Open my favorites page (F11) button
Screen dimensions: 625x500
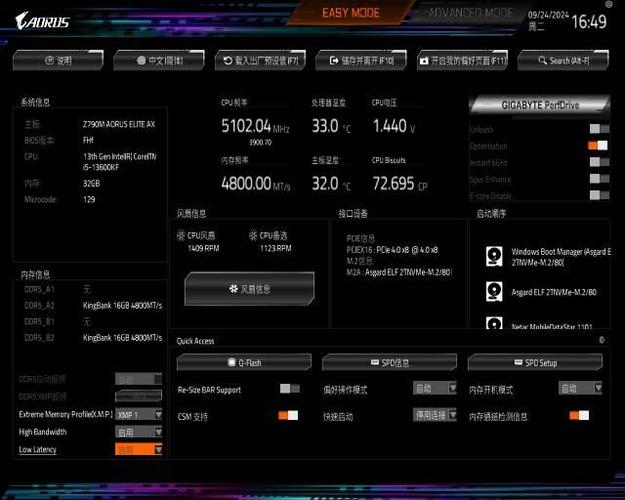click(x=462, y=61)
